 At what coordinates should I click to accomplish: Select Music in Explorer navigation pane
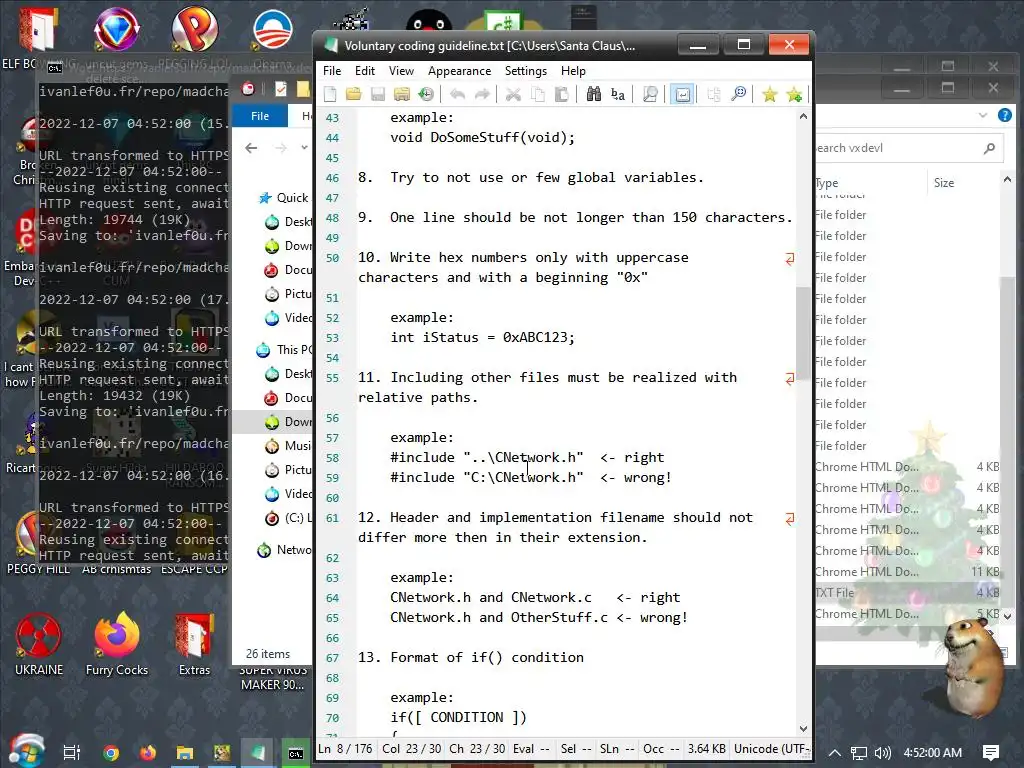pos(288,446)
